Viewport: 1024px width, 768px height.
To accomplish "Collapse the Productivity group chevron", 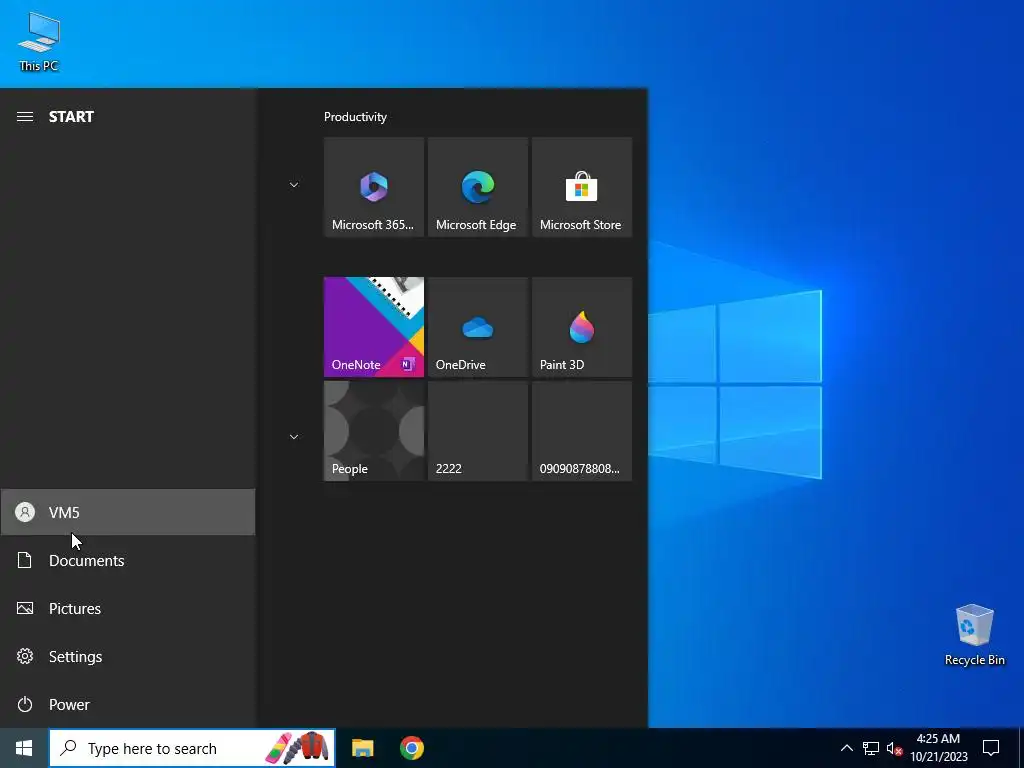I will tap(294, 185).
